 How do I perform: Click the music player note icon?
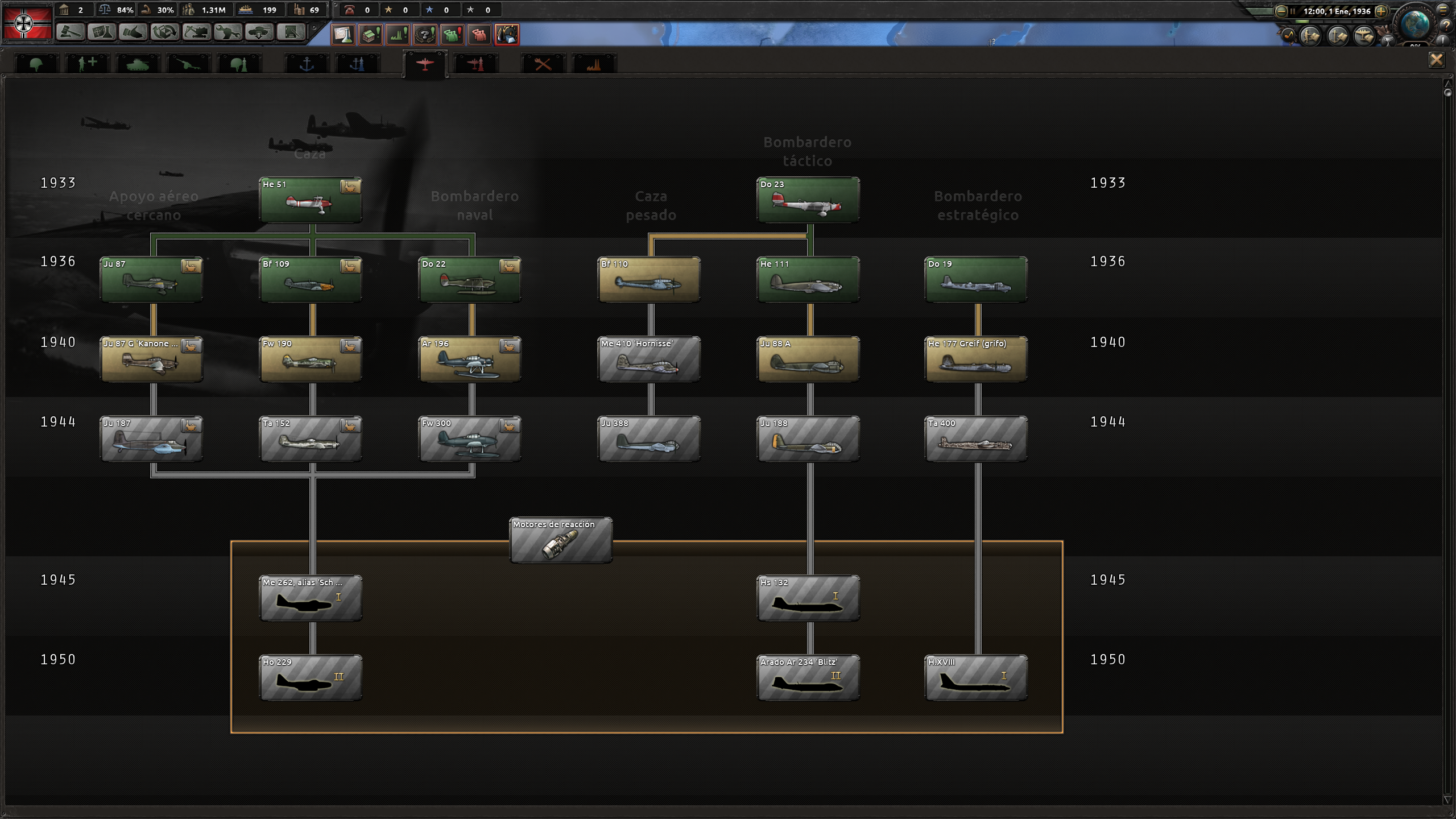click(1288, 35)
